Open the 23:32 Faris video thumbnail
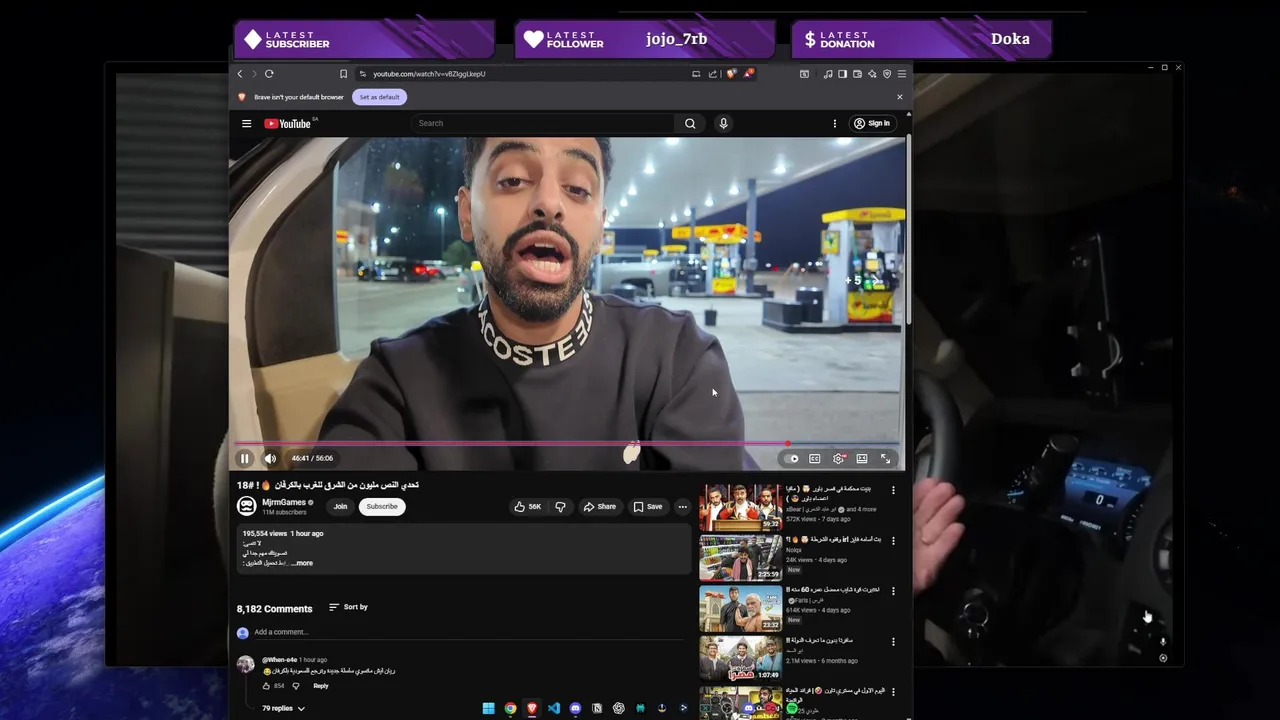The image size is (1280, 720). click(x=740, y=608)
